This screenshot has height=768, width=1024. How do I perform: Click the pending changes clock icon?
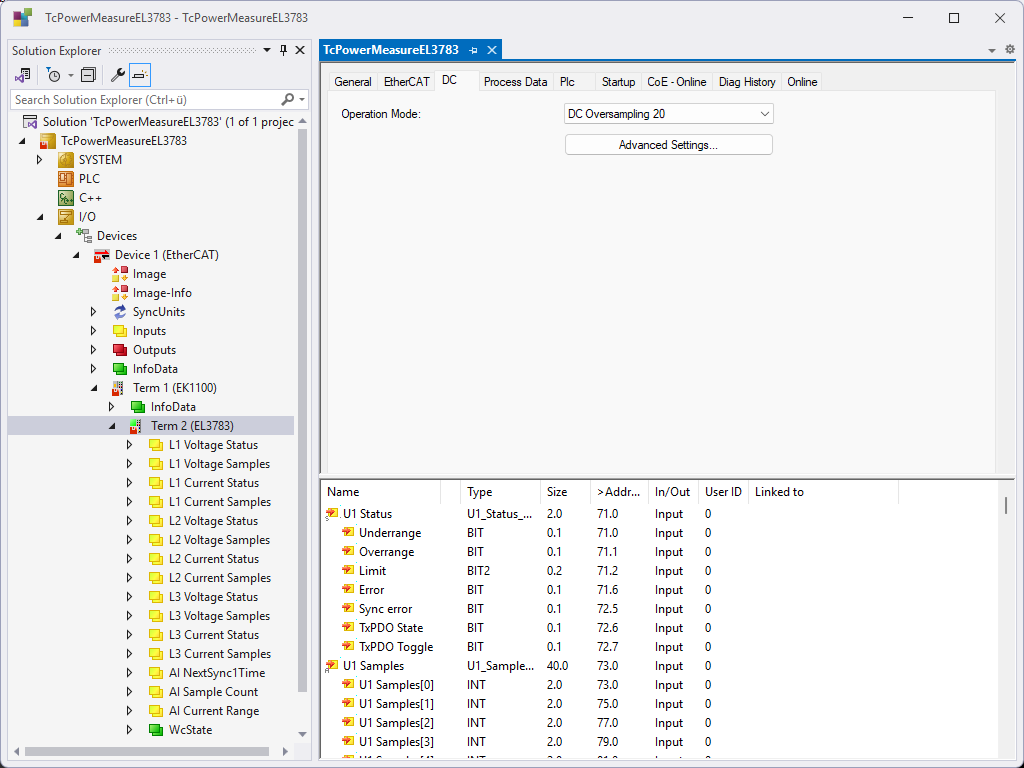click(54, 75)
